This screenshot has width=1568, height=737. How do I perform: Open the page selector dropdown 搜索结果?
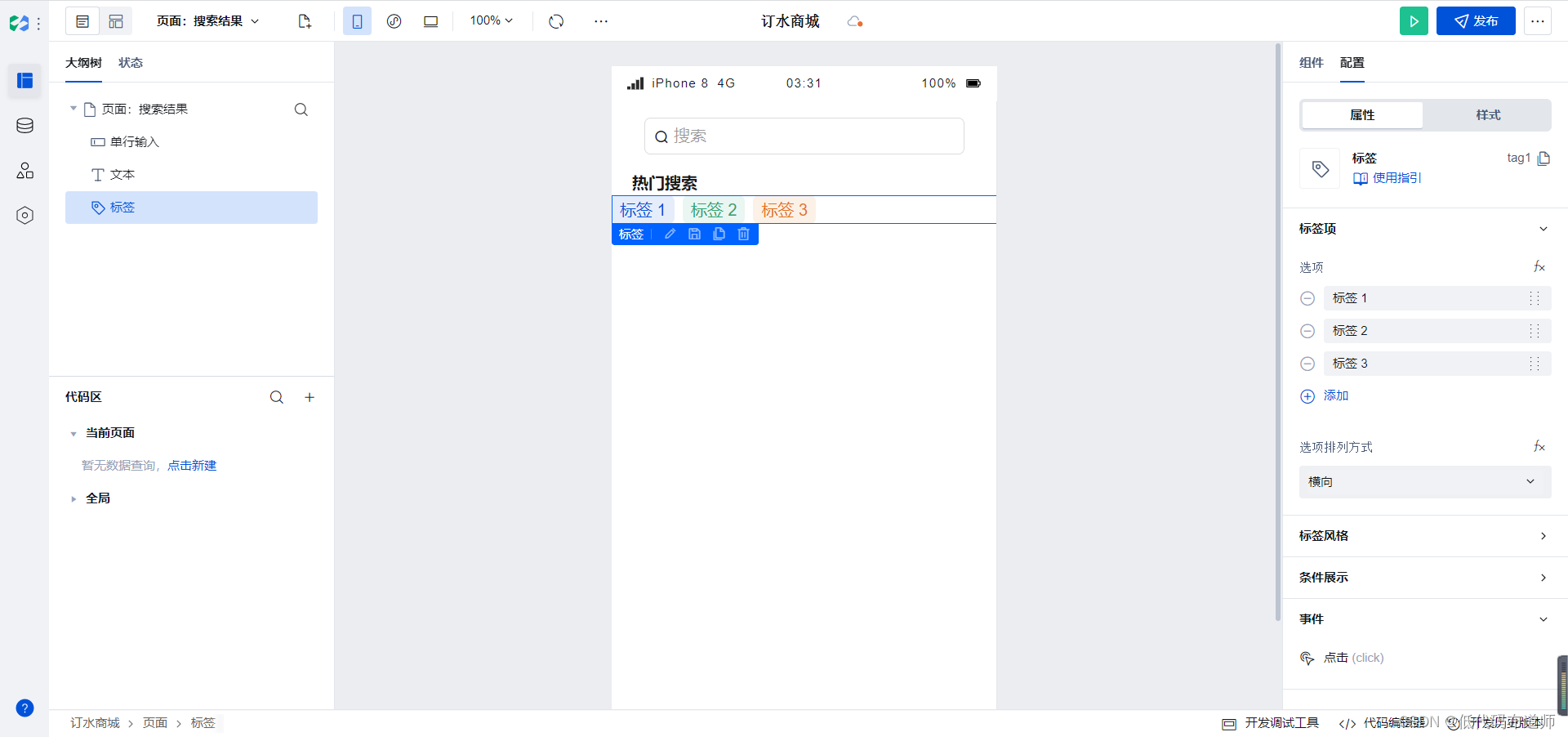point(208,21)
